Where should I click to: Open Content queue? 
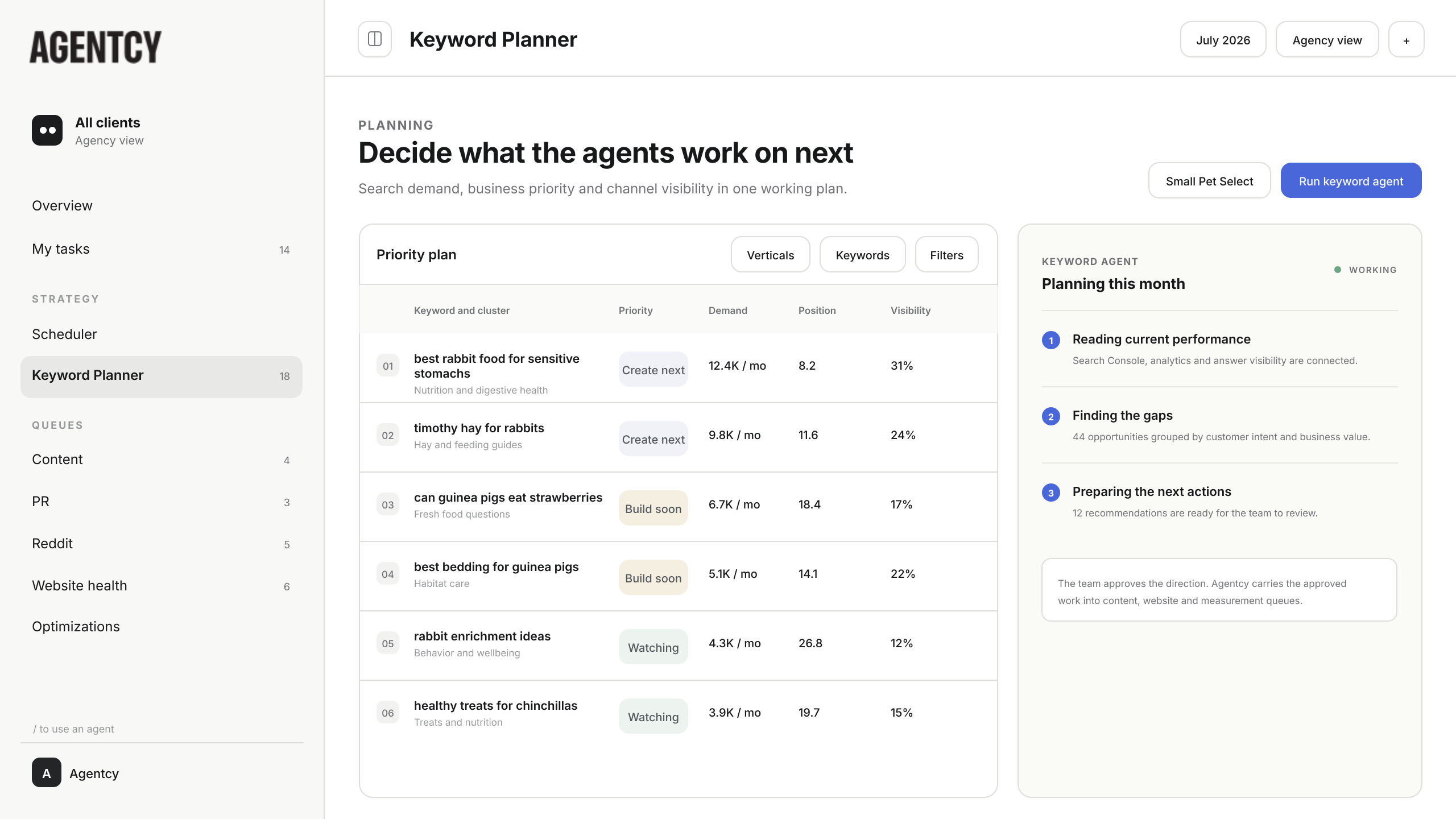(x=162, y=460)
